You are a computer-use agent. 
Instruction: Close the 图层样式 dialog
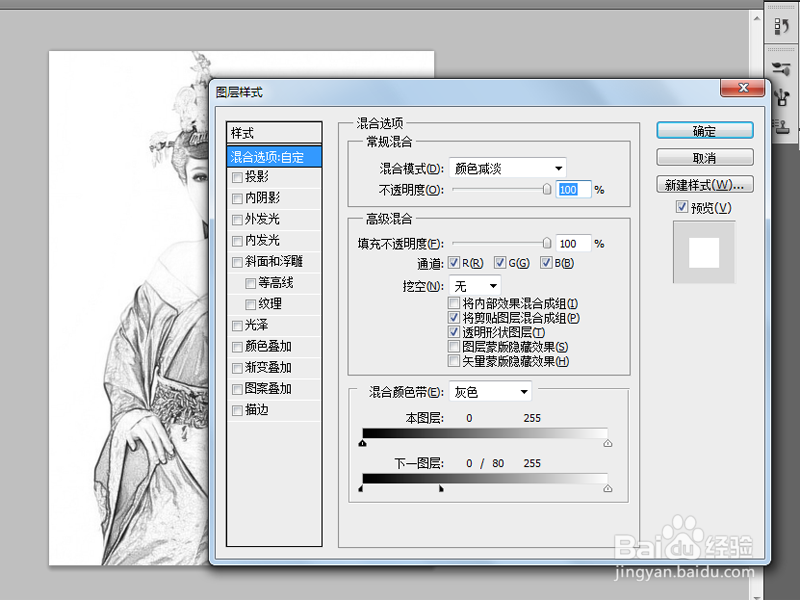742,88
